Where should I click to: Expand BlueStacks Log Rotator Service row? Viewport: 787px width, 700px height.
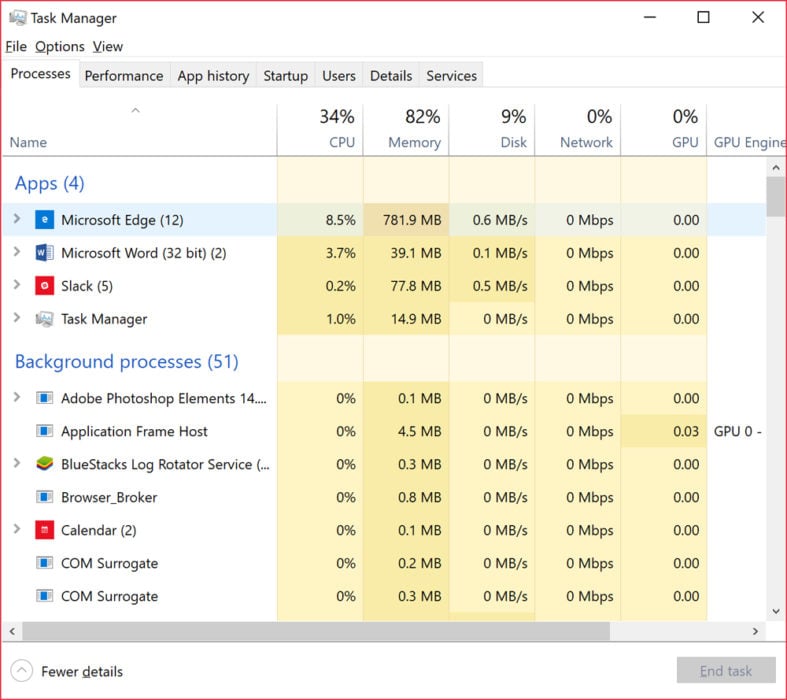(17, 463)
